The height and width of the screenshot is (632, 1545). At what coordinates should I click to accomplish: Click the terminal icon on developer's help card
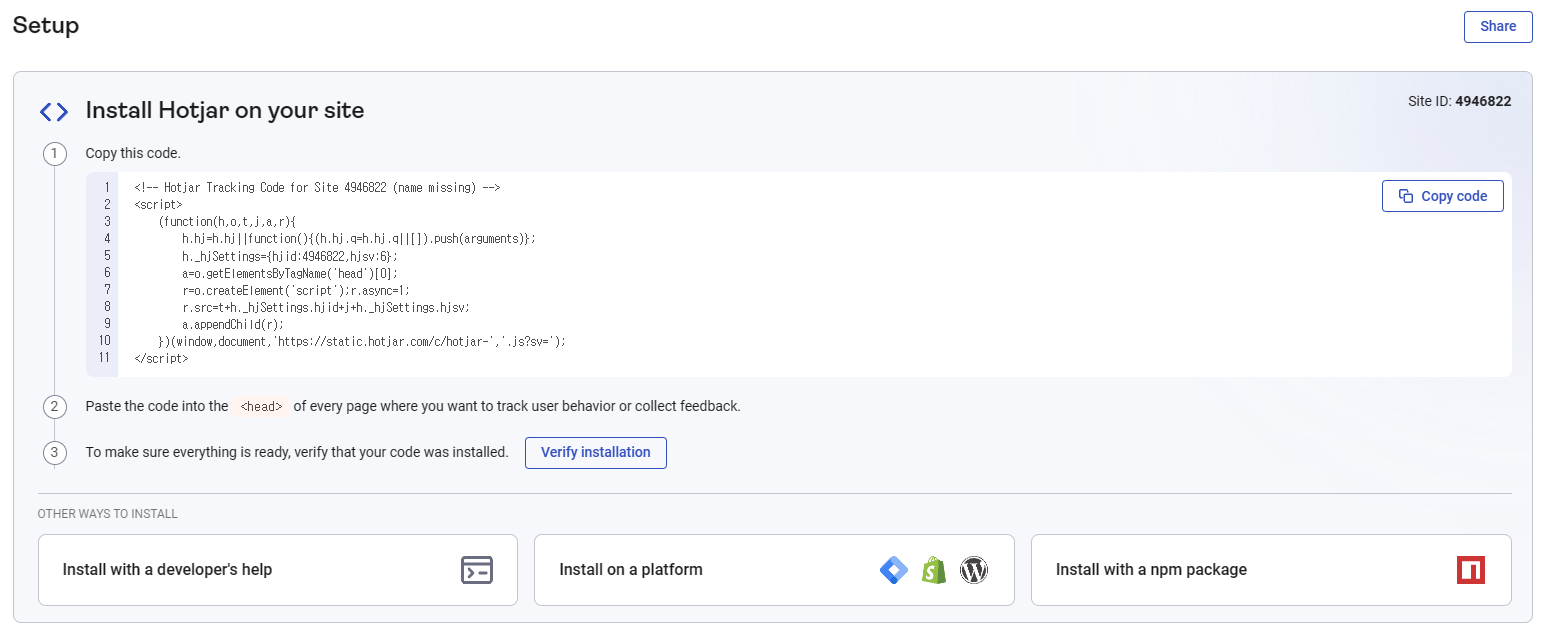[x=477, y=570]
